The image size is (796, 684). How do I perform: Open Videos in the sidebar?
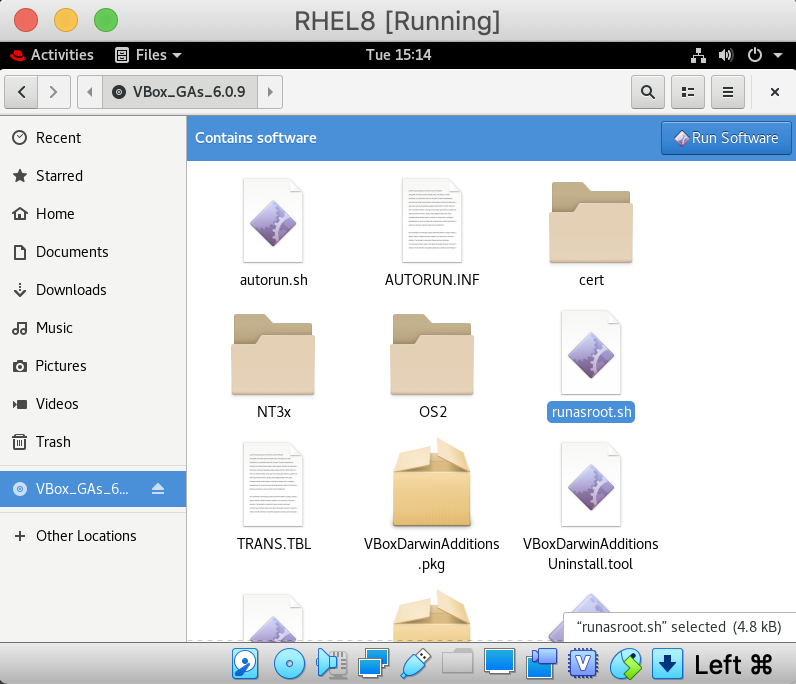pos(93,404)
